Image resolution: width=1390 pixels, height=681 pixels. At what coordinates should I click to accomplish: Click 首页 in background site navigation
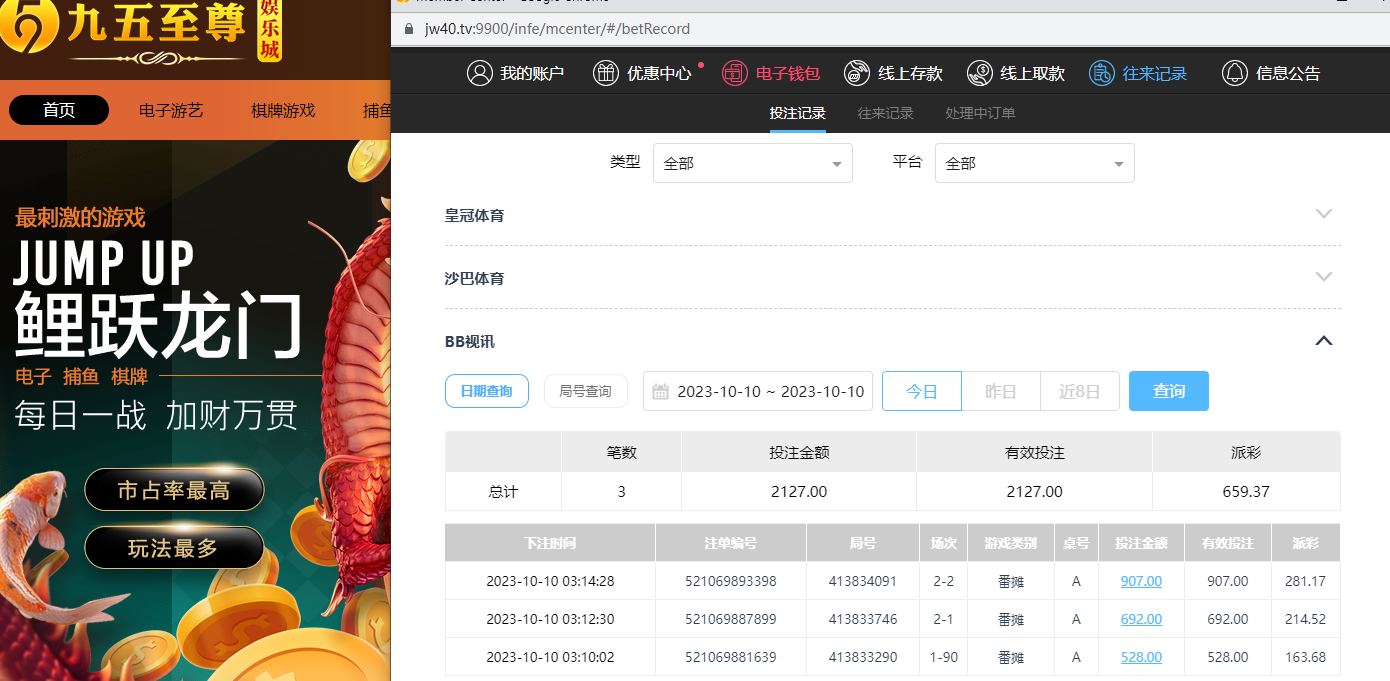pos(59,110)
